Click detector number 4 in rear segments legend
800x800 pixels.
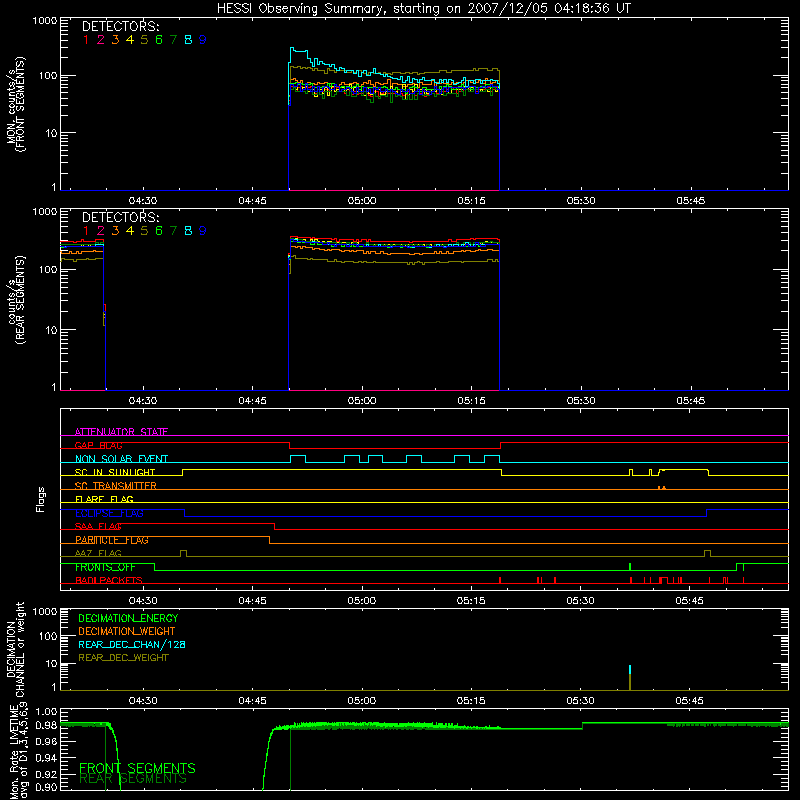click(130, 231)
